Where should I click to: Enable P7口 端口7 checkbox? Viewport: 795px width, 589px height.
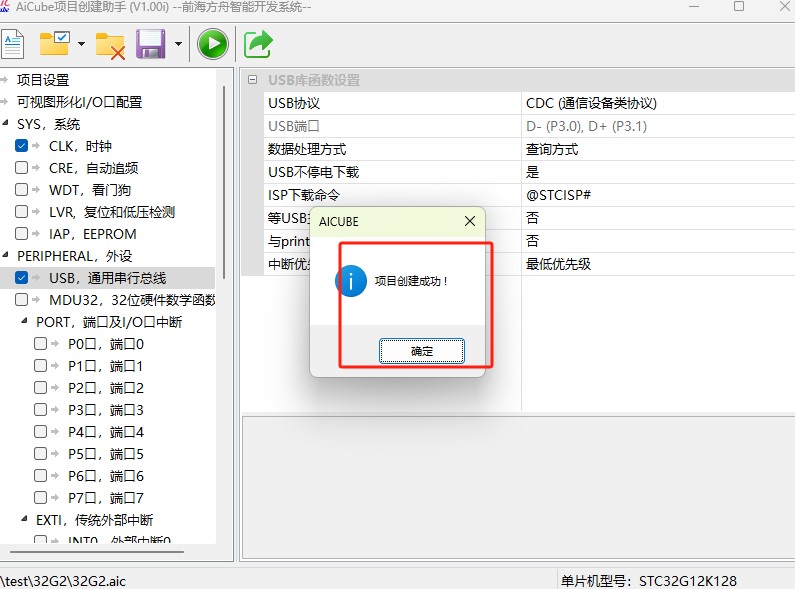41,497
